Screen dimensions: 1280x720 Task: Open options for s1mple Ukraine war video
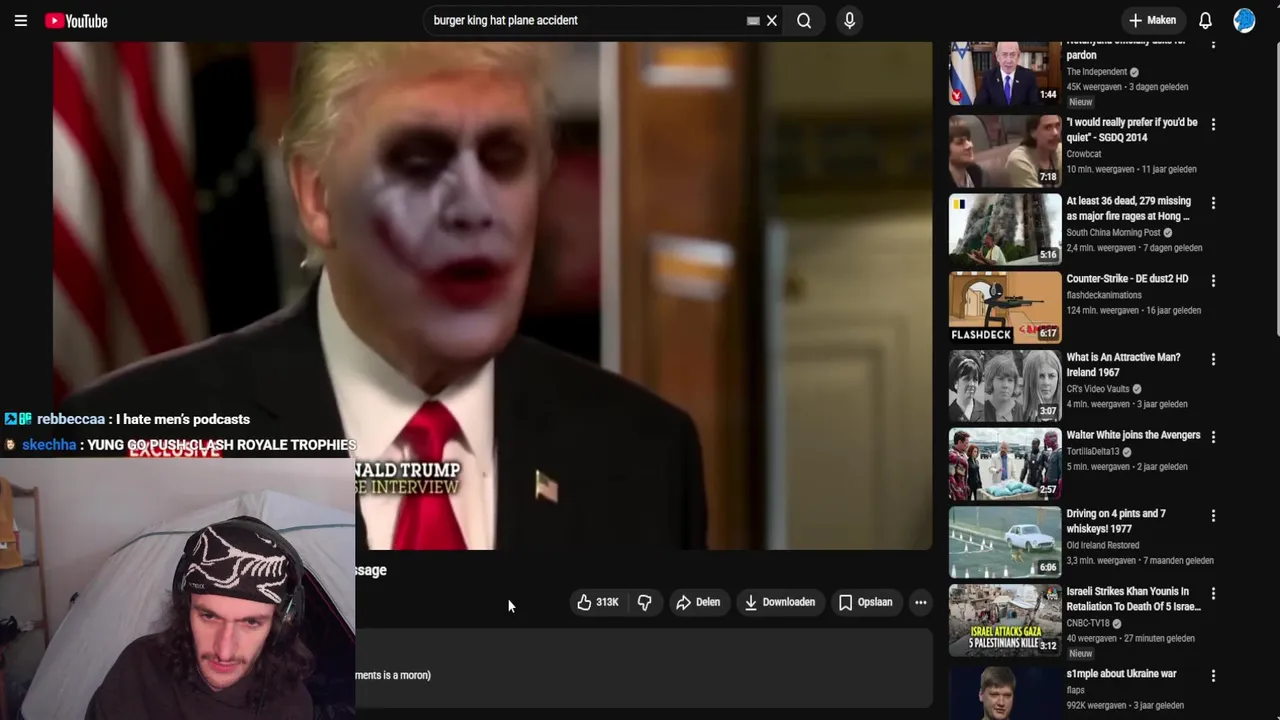tap(1213, 677)
